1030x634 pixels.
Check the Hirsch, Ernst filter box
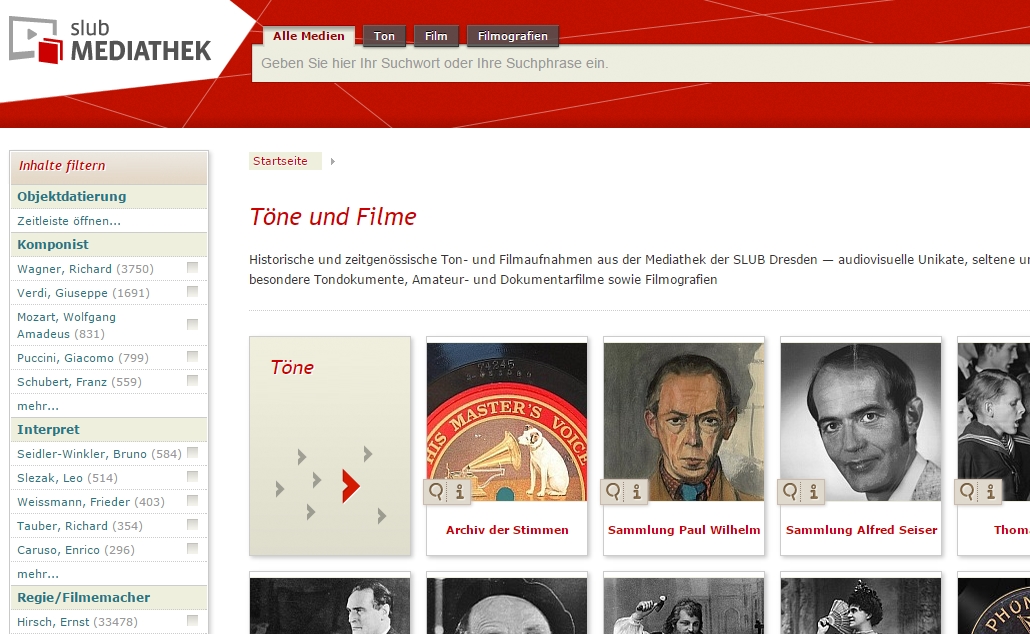point(192,620)
